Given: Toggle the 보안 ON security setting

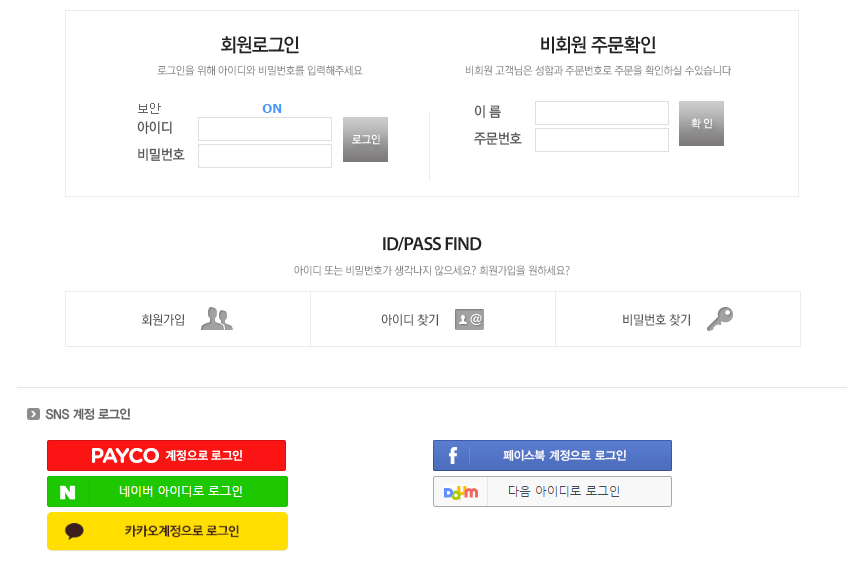Looking at the screenshot, I should (272, 109).
